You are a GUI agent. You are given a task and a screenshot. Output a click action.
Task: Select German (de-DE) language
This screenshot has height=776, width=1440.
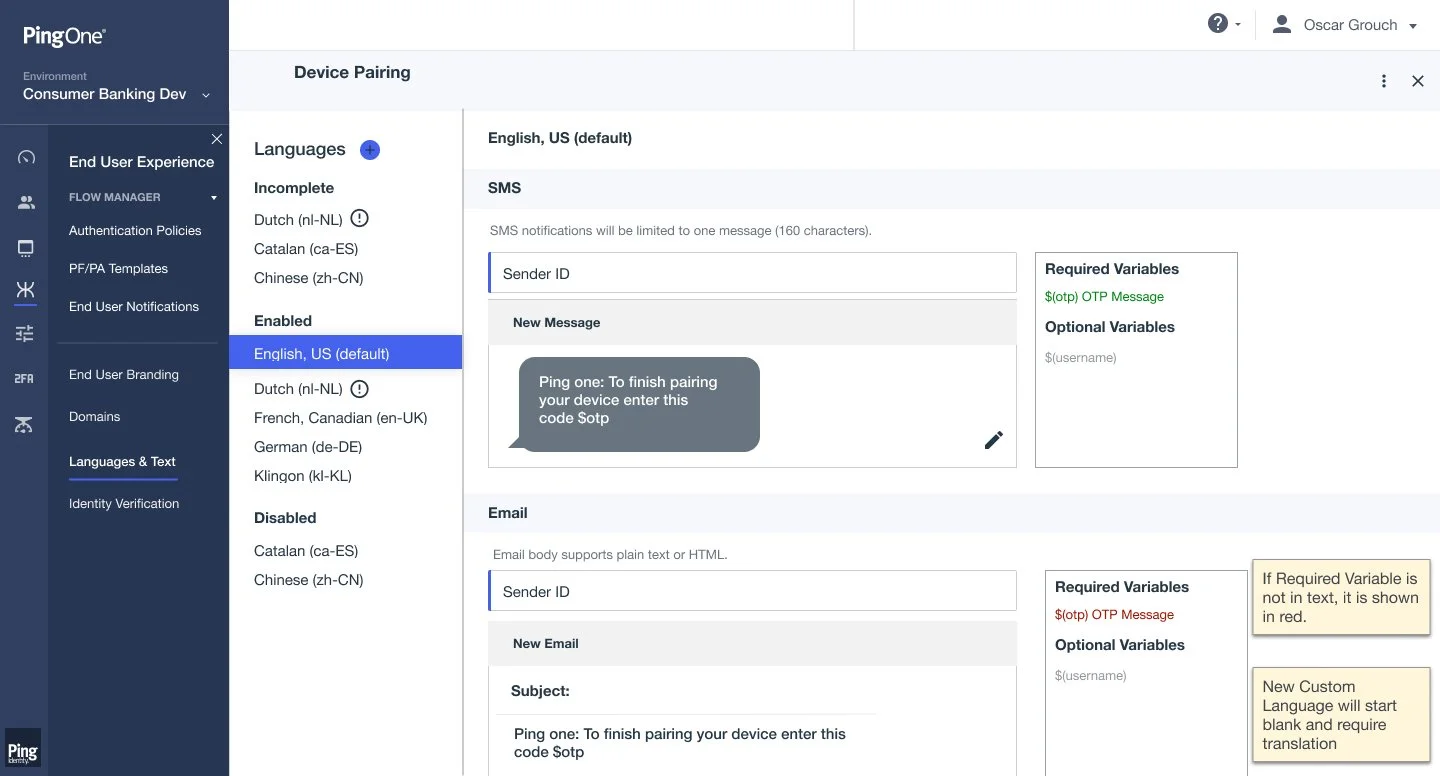point(308,447)
